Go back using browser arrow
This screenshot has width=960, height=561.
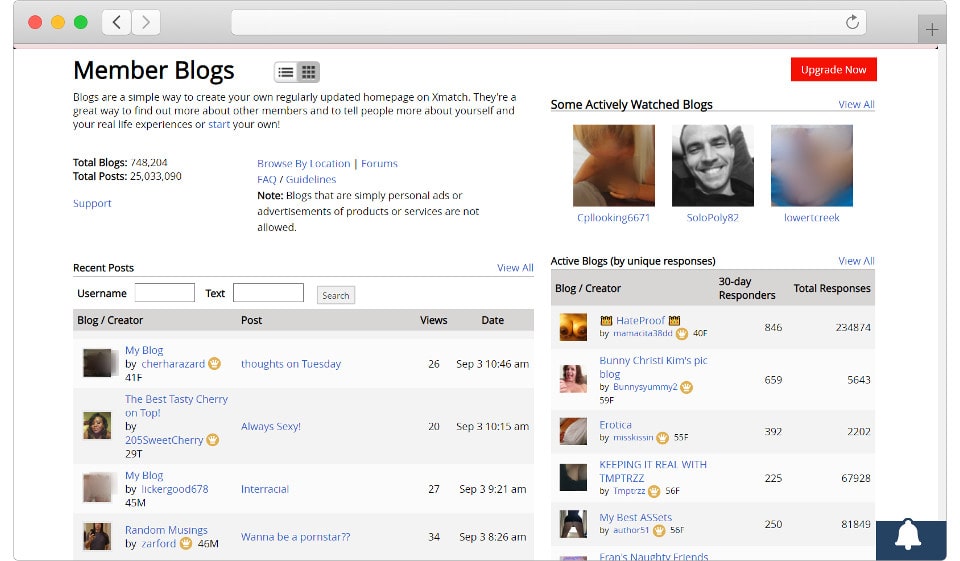(x=117, y=22)
